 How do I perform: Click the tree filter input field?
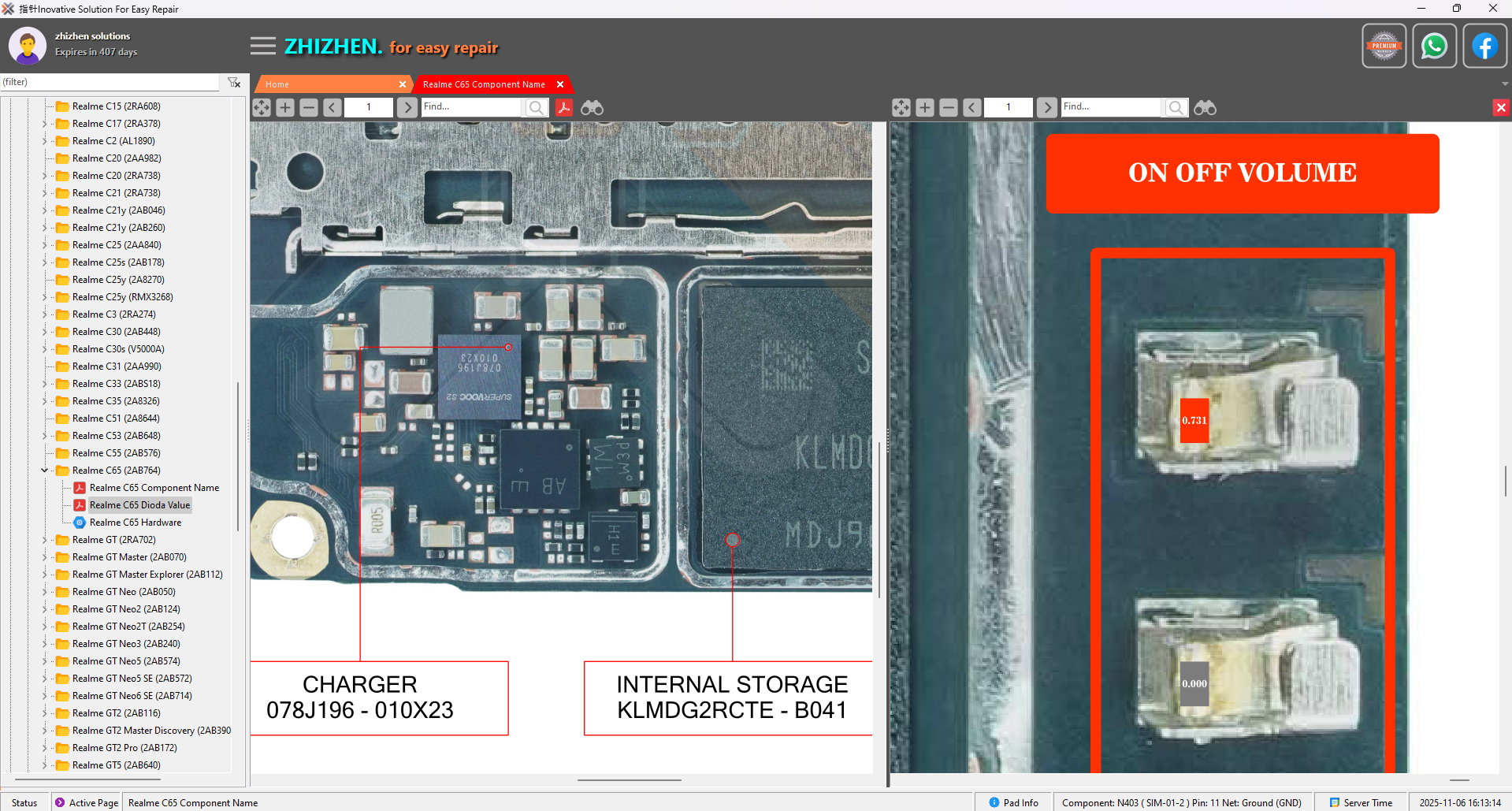pyautogui.click(x=110, y=82)
